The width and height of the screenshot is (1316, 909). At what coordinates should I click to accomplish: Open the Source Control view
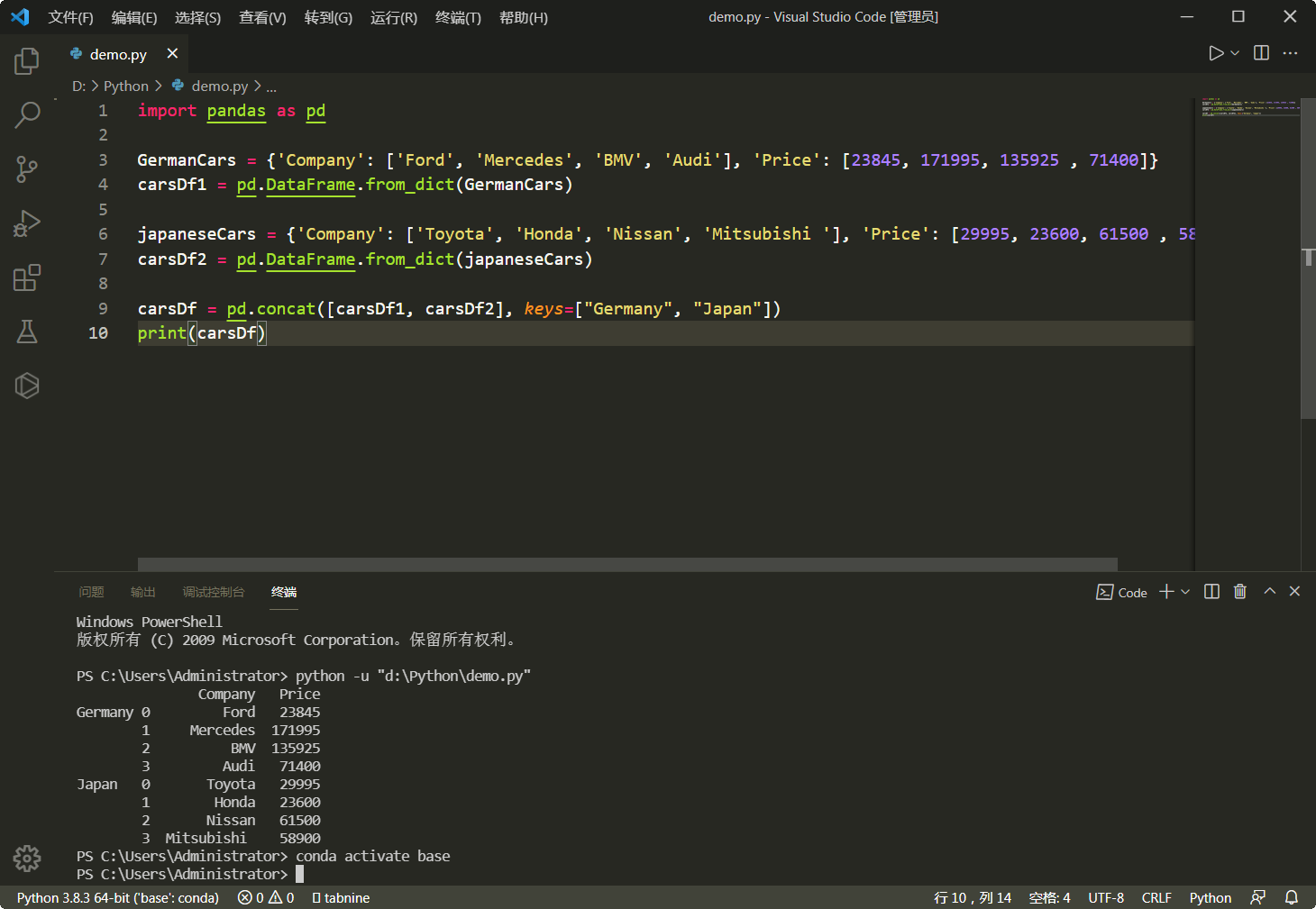point(27,169)
